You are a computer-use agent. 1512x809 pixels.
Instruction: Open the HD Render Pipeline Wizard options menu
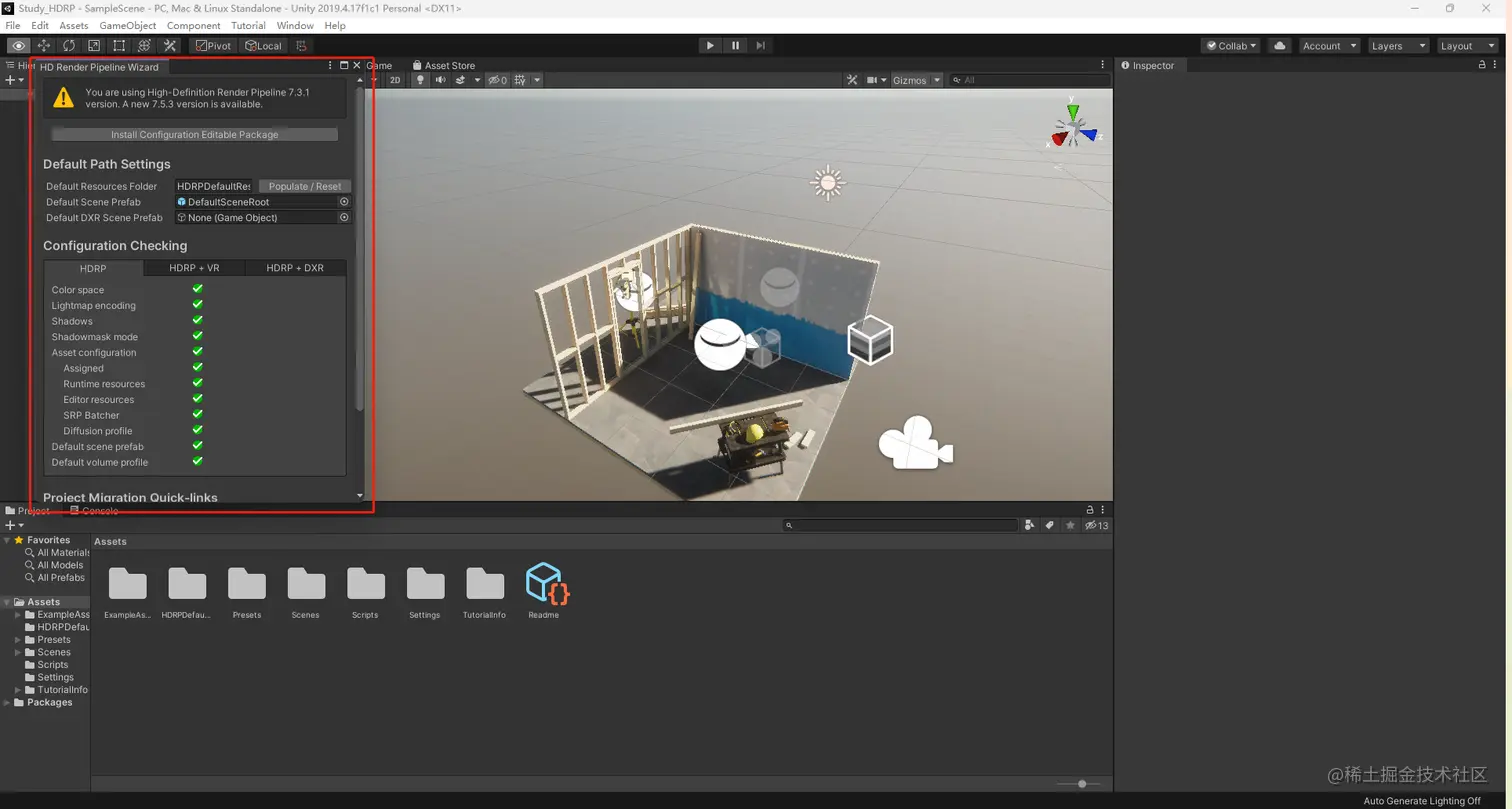pos(331,66)
